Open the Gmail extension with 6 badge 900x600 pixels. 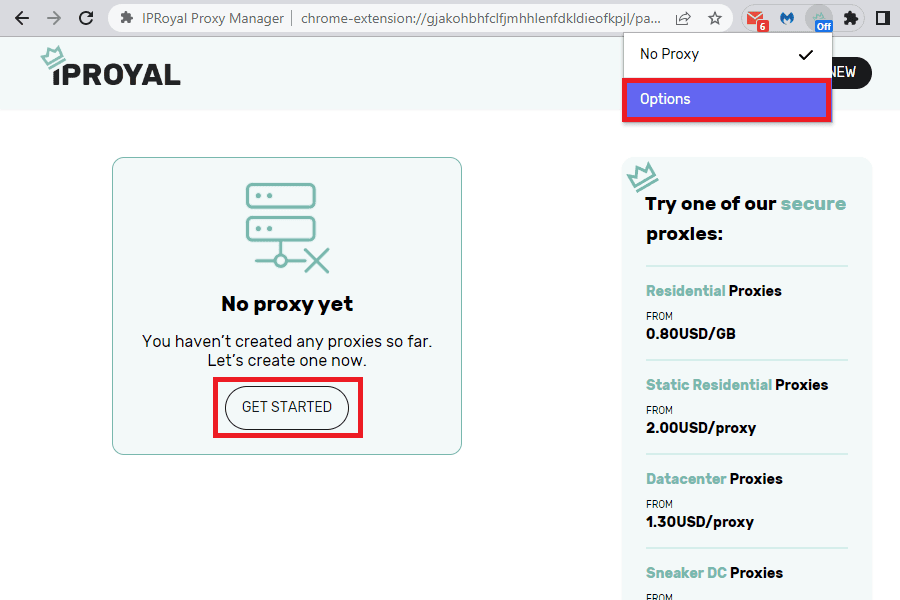pos(757,20)
